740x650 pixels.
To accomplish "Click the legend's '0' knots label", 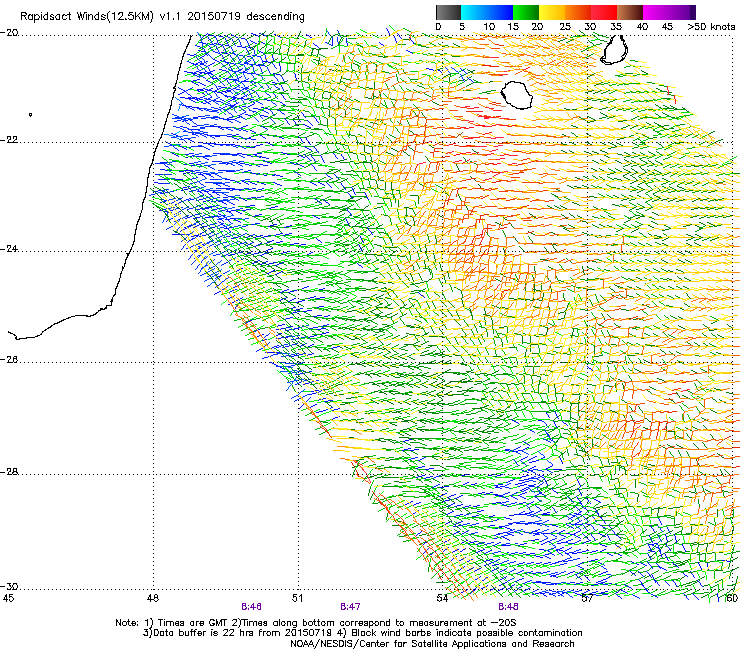I will 438,27.
